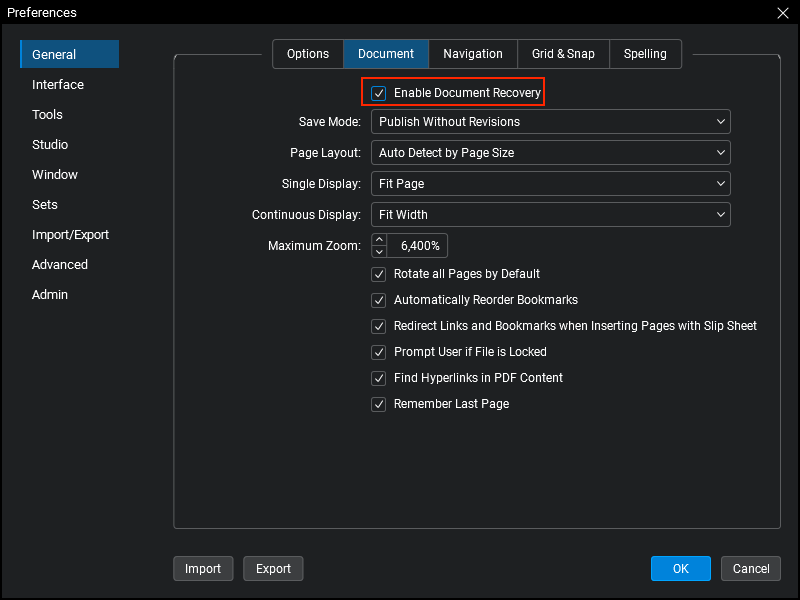
Task: Toggle Find Hyperlinks in PDF Content
Action: click(378, 378)
